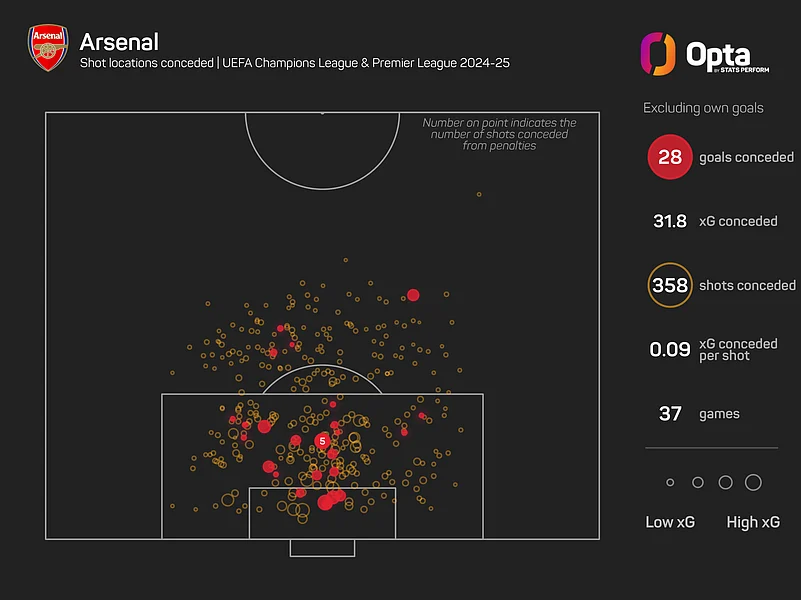Click the 31.8 xG conceded value

click(670, 221)
